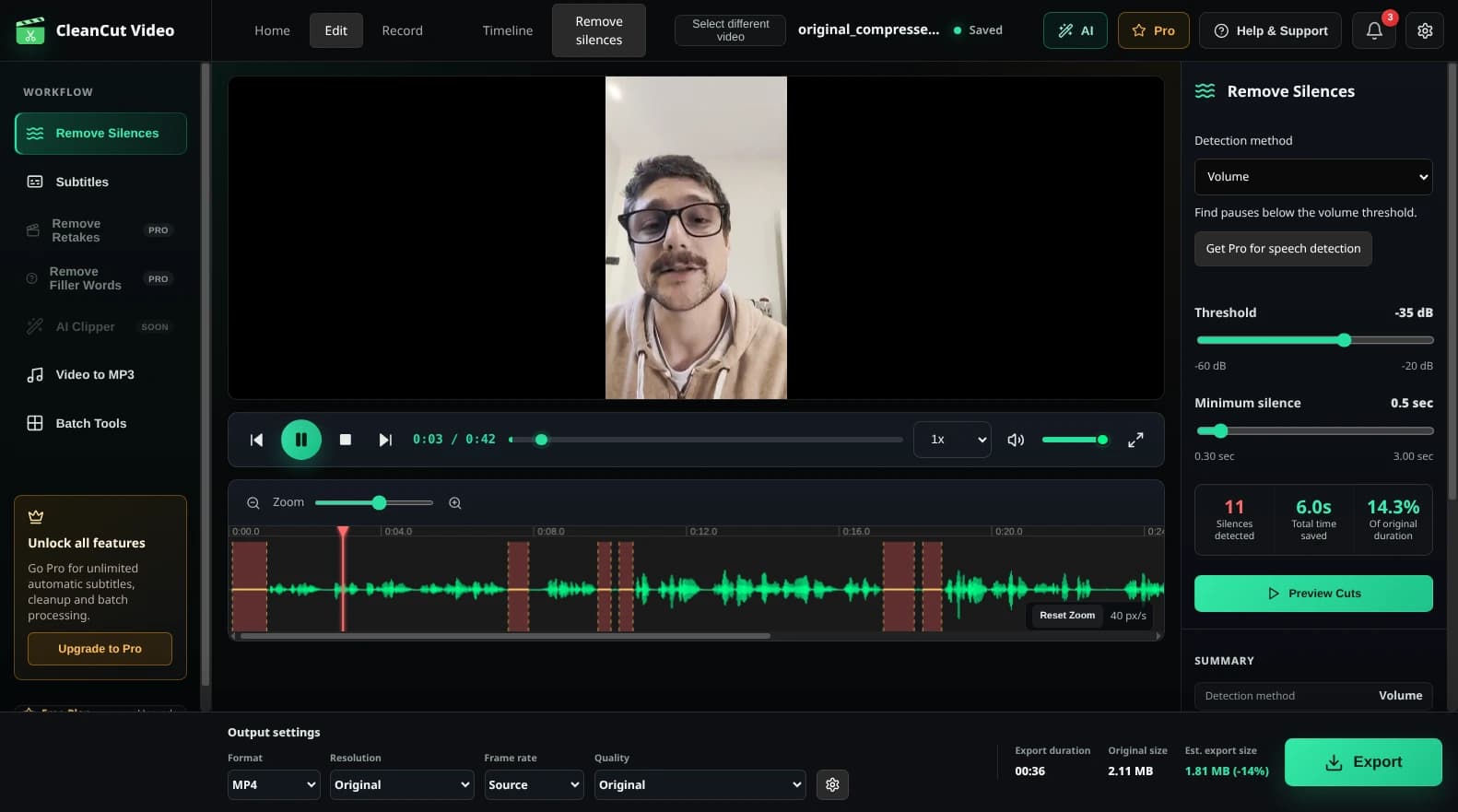
Task: Click the volume level slider
Action: pos(1075,440)
